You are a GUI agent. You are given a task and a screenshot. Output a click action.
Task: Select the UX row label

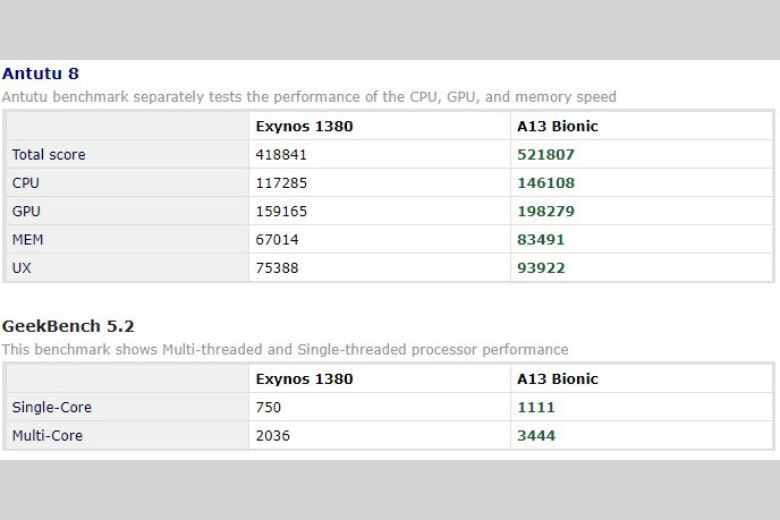(x=21, y=268)
